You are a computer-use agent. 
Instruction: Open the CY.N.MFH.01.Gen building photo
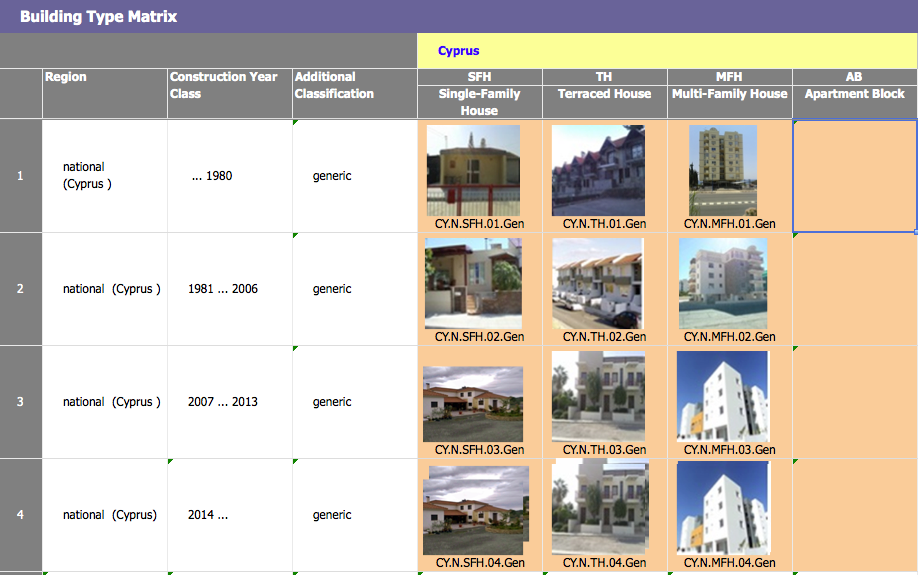point(722,170)
